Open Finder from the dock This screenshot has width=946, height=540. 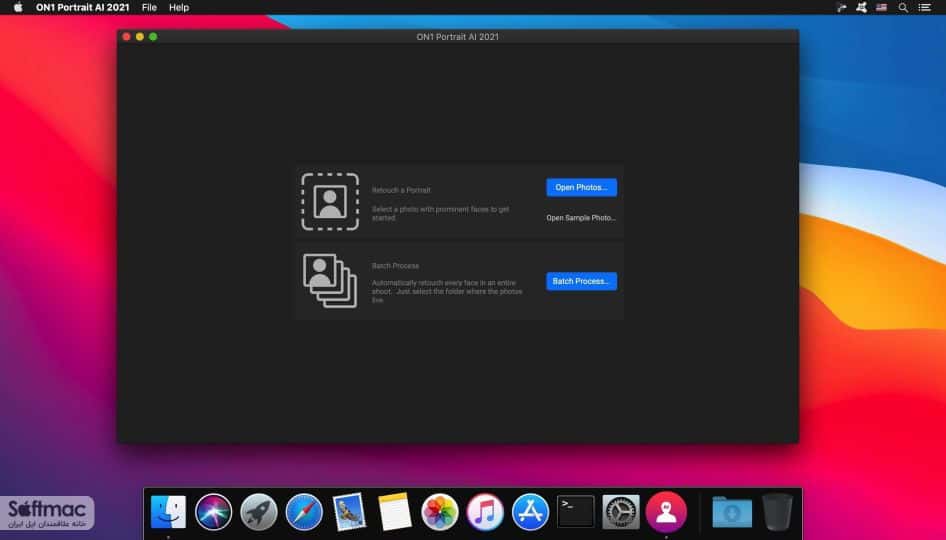pos(168,512)
